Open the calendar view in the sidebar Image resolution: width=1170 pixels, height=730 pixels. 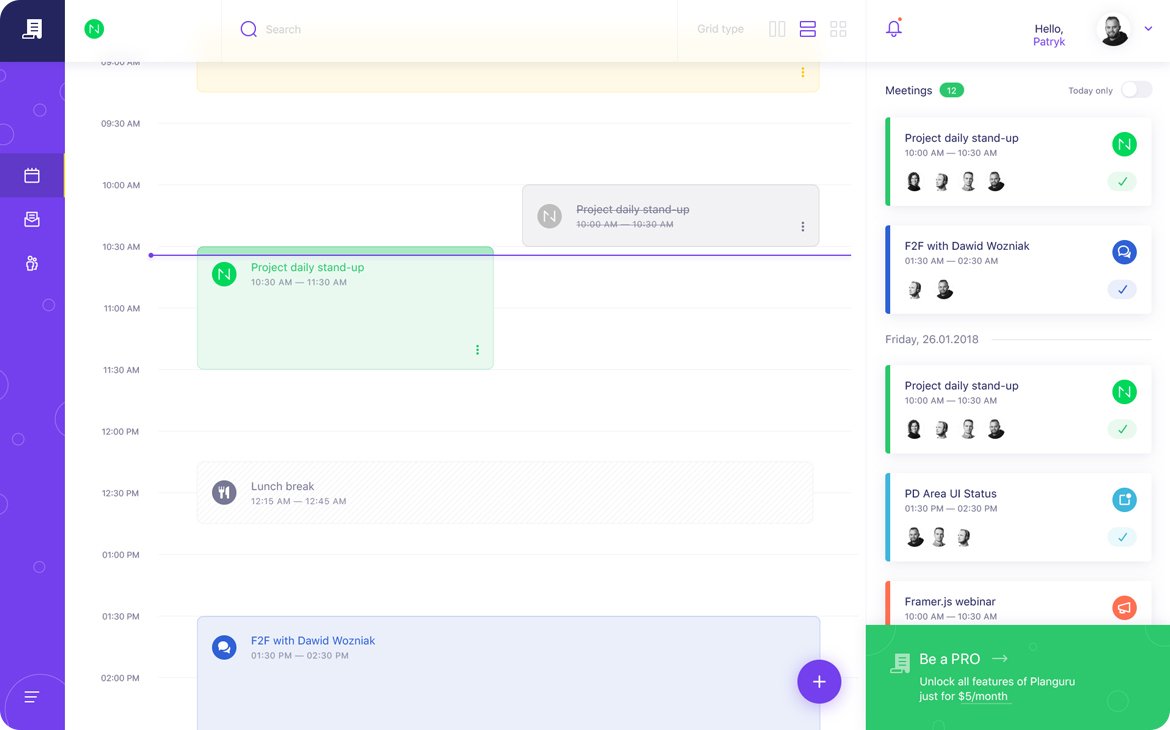(x=32, y=175)
